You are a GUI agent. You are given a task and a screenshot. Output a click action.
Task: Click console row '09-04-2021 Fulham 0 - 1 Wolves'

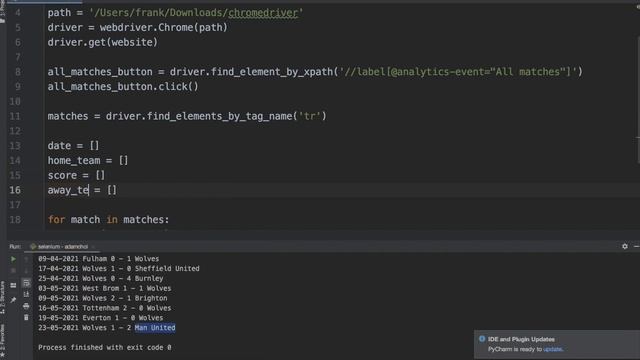tap(99, 259)
